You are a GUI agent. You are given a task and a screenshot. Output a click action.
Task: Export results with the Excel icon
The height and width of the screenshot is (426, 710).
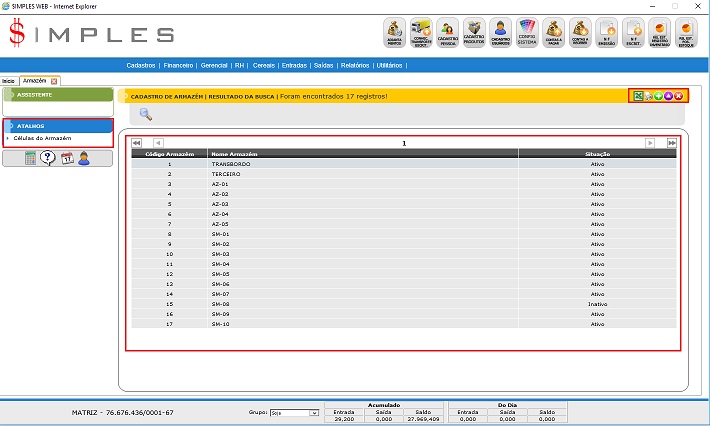638,96
